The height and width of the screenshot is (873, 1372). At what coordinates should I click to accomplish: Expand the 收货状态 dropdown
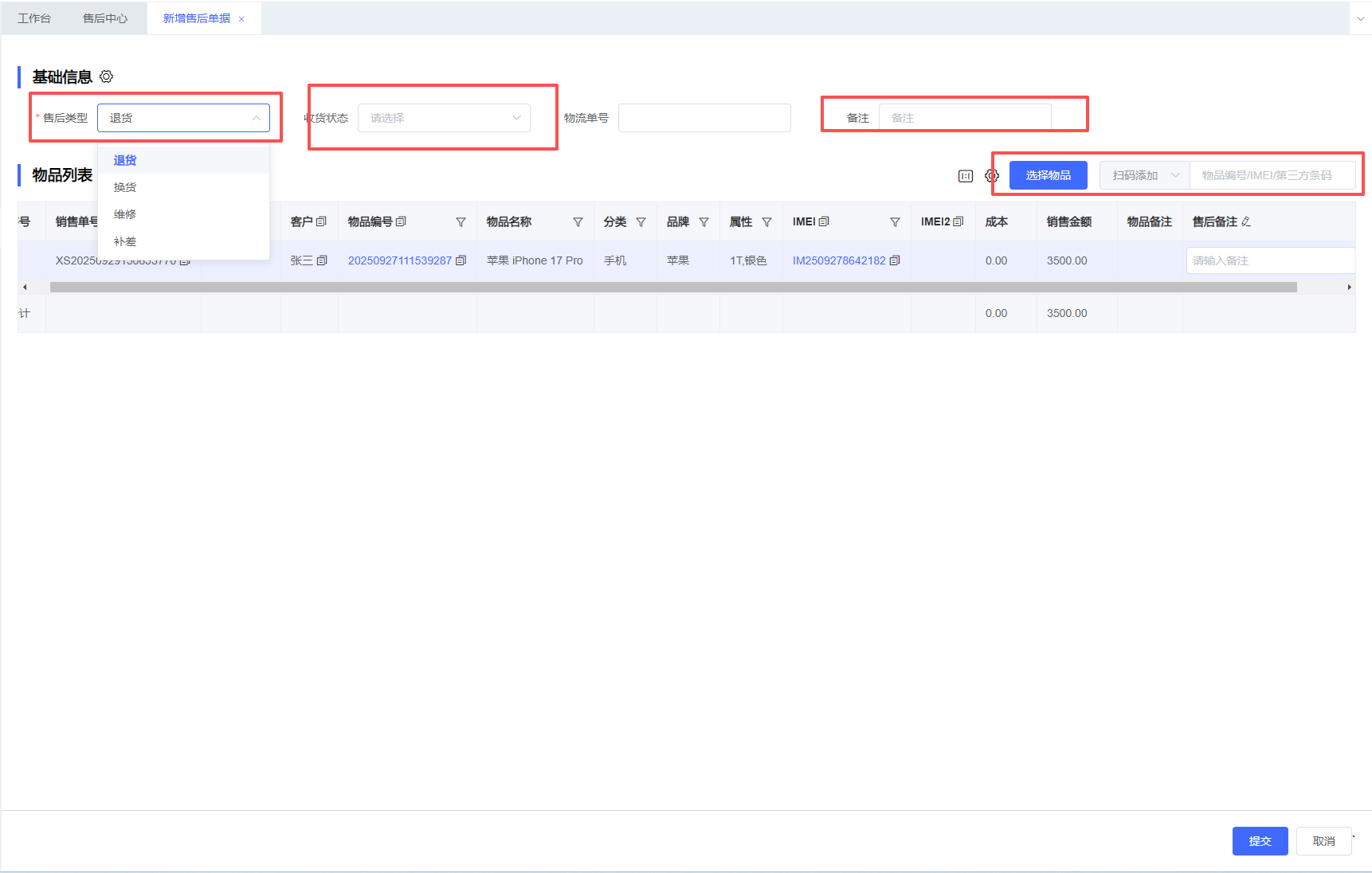click(444, 118)
